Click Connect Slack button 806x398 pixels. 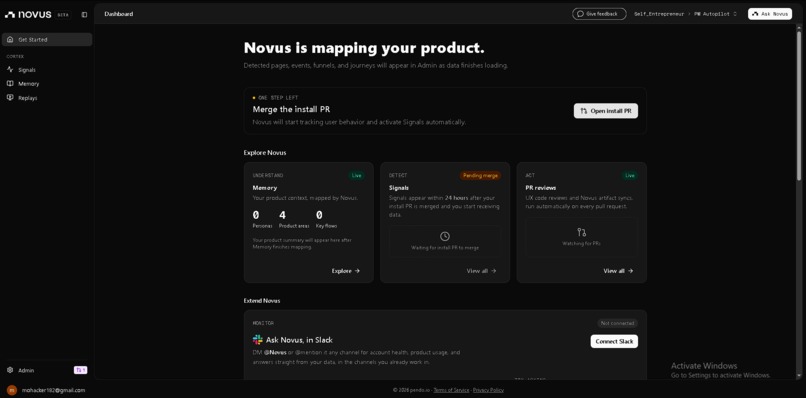(614, 341)
